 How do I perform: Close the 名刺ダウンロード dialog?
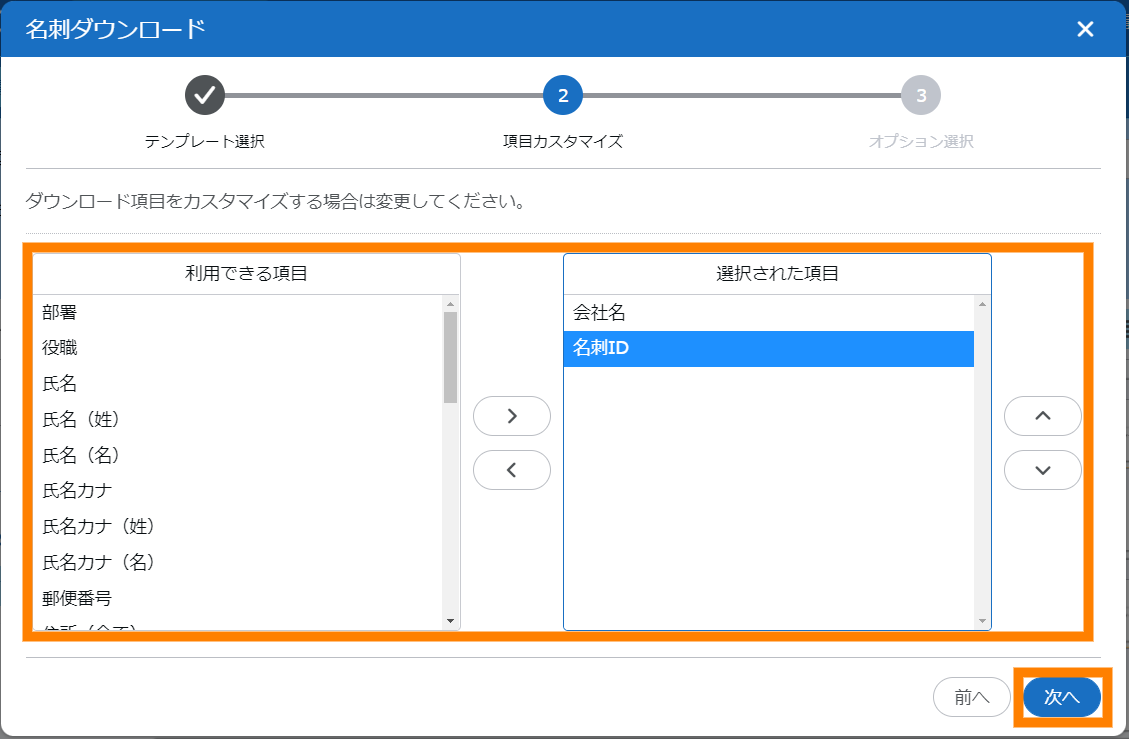click(x=1085, y=29)
